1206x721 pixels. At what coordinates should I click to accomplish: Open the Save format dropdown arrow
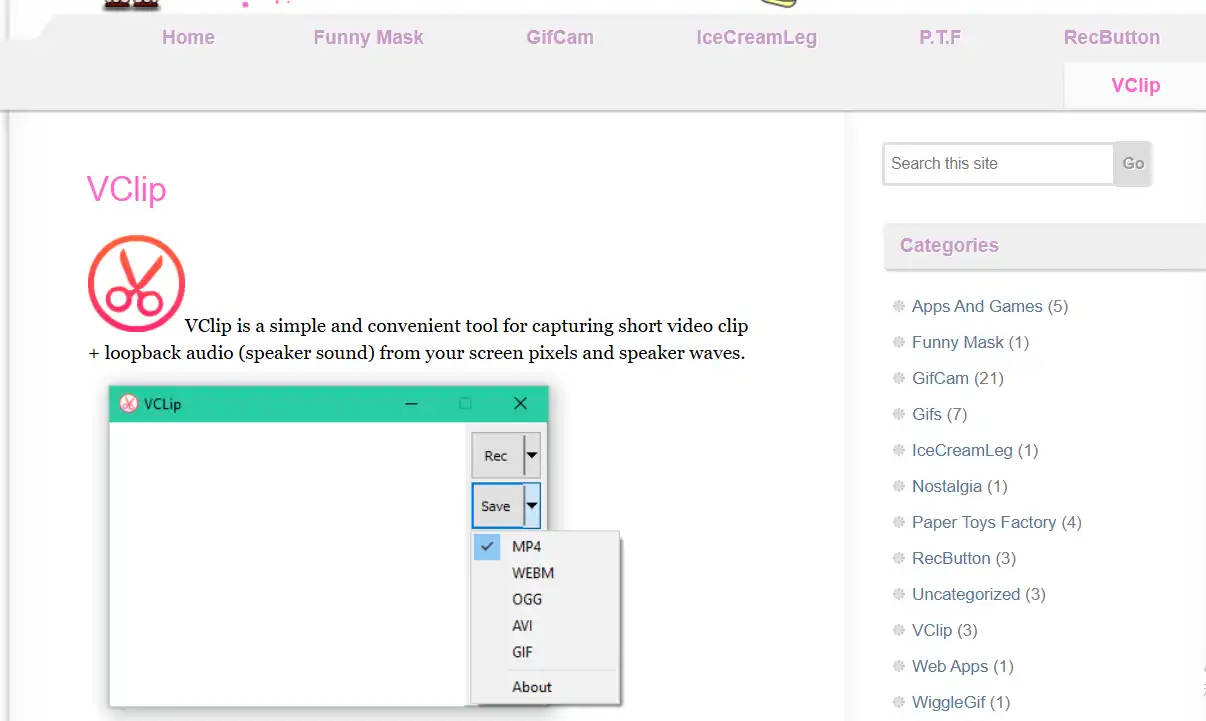[x=531, y=505]
